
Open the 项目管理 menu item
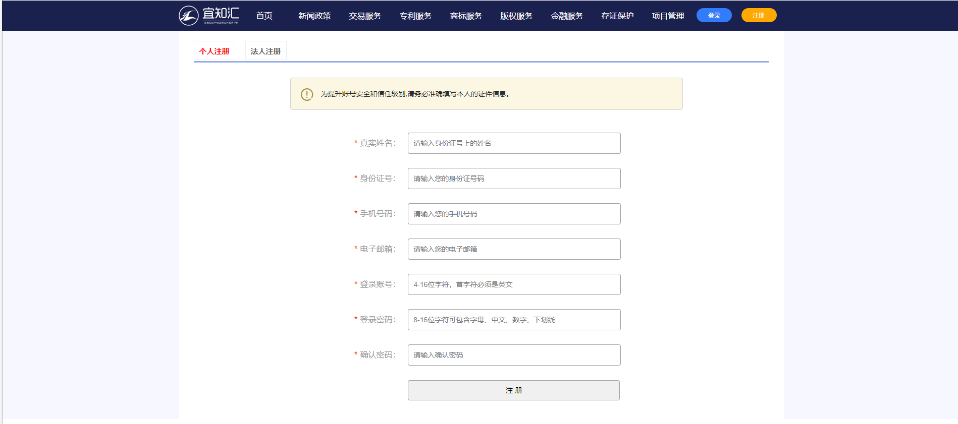click(x=668, y=16)
